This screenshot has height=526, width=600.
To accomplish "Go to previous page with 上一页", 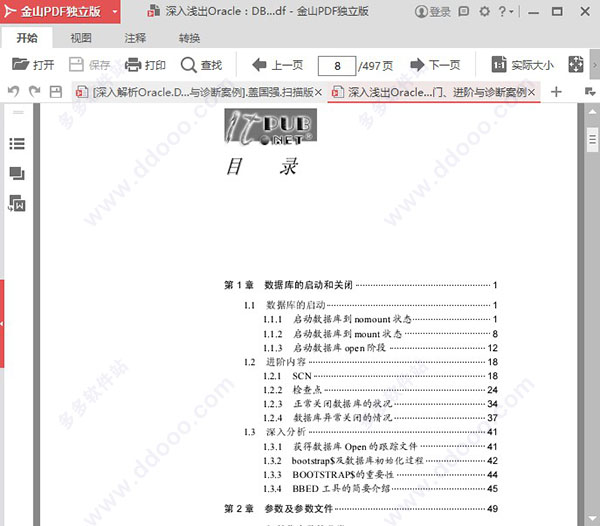I will click(278, 65).
